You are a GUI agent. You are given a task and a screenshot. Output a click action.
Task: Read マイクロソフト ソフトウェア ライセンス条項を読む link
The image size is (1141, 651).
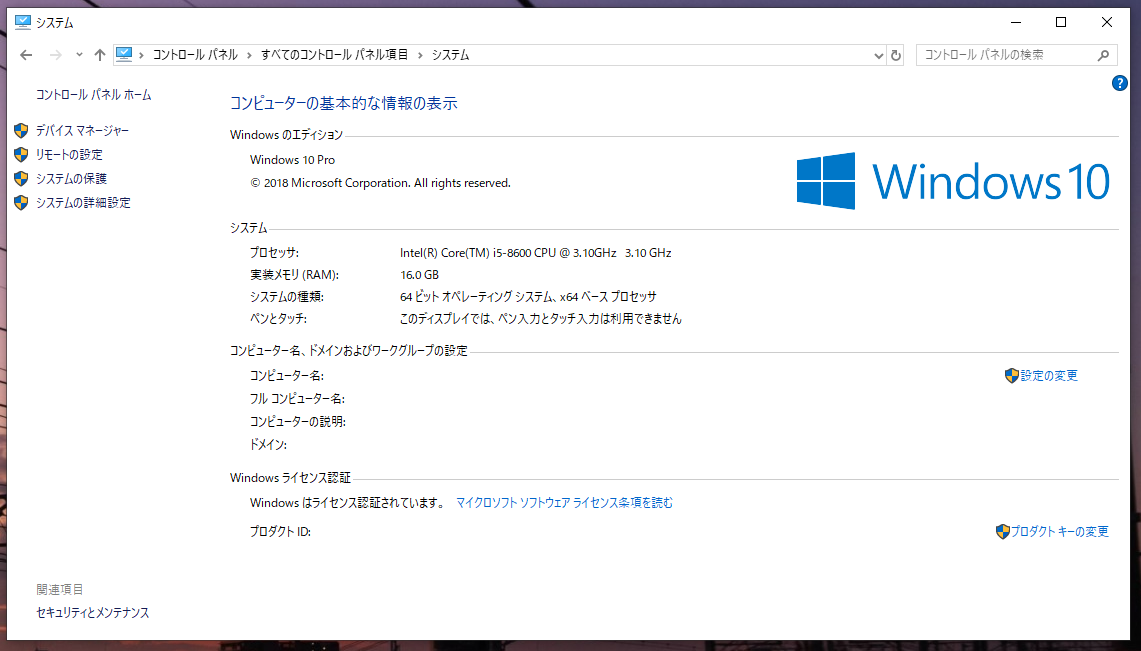[565, 503]
